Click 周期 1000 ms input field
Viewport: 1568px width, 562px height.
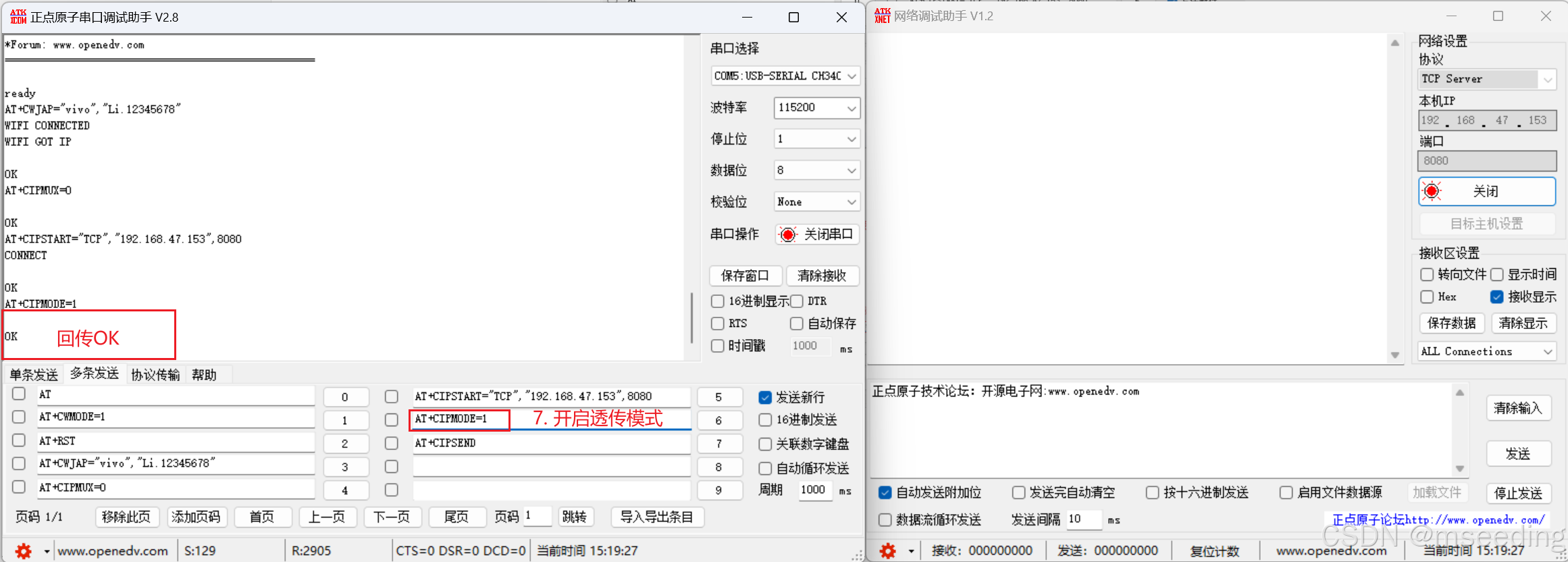814,490
